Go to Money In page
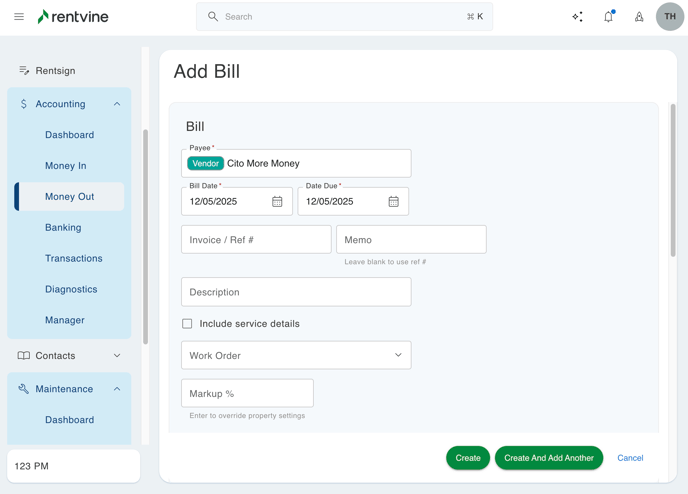Image resolution: width=688 pixels, height=494 pixels. (x=66, y=166)
